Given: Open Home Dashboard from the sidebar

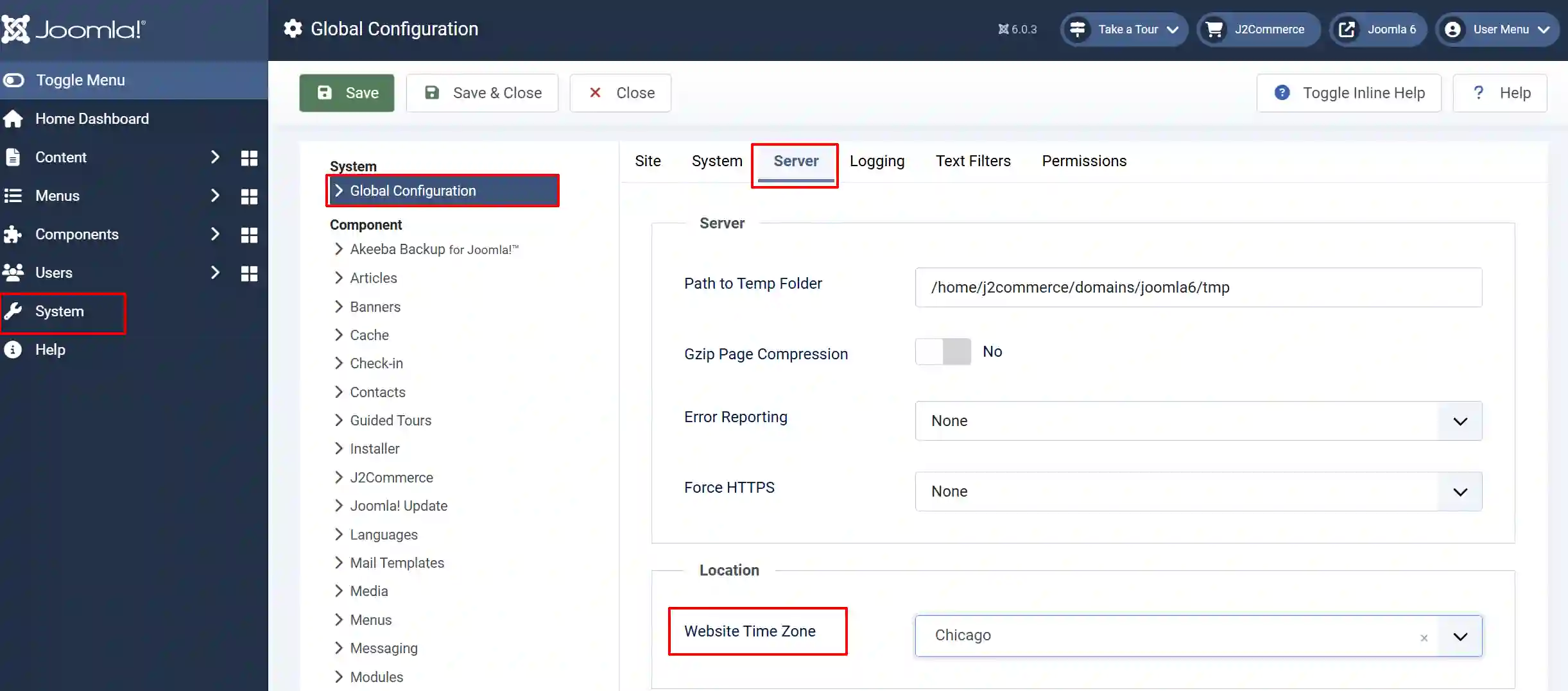Looking at the screenshot, I should pyautogui.click(x=92, y=119).
